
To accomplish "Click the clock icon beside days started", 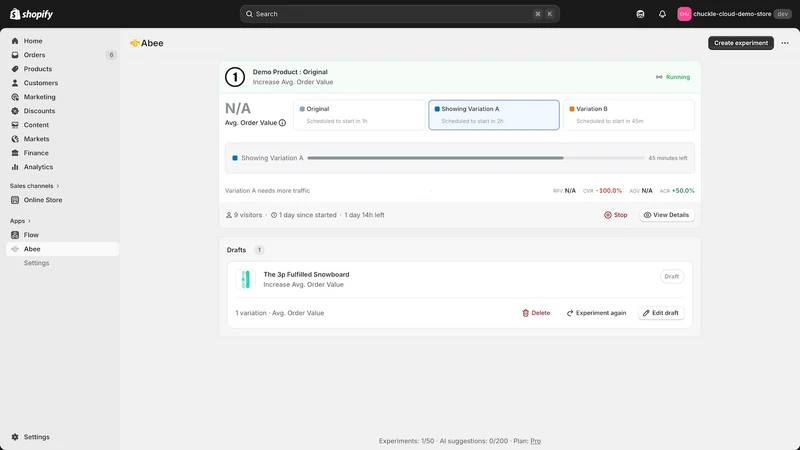I will point(274,215).
